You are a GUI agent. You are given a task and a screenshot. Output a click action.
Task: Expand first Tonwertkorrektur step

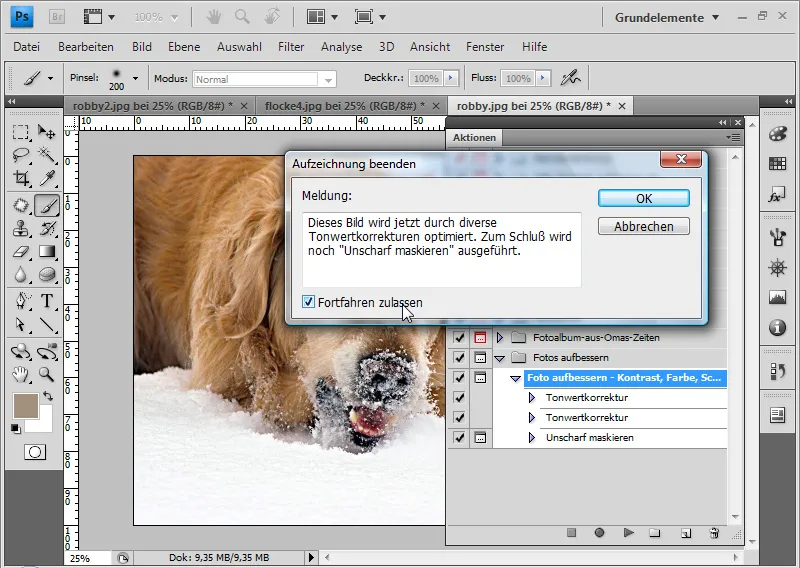(532, 398)
